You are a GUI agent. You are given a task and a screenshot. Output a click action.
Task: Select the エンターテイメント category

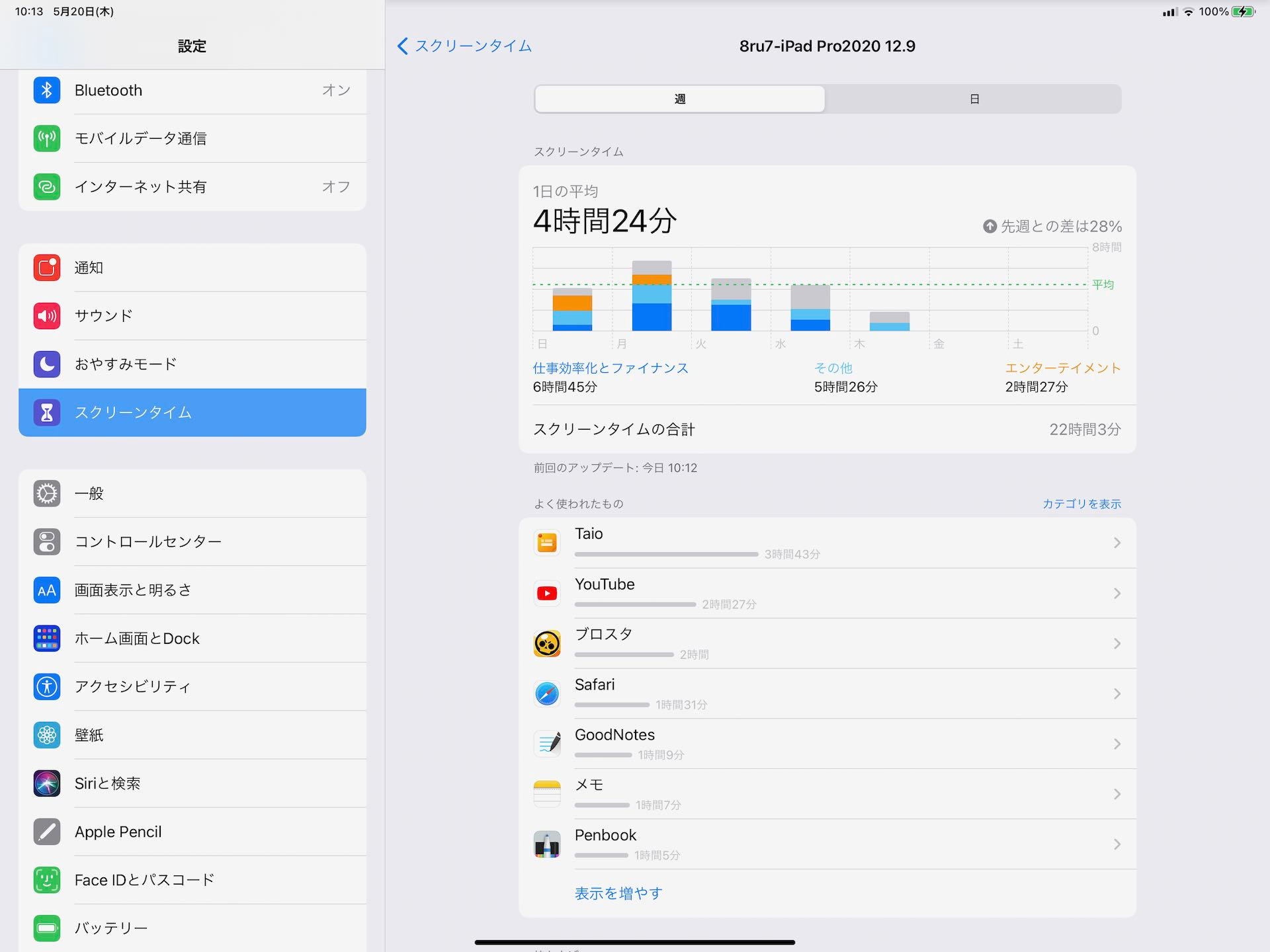1063,368
